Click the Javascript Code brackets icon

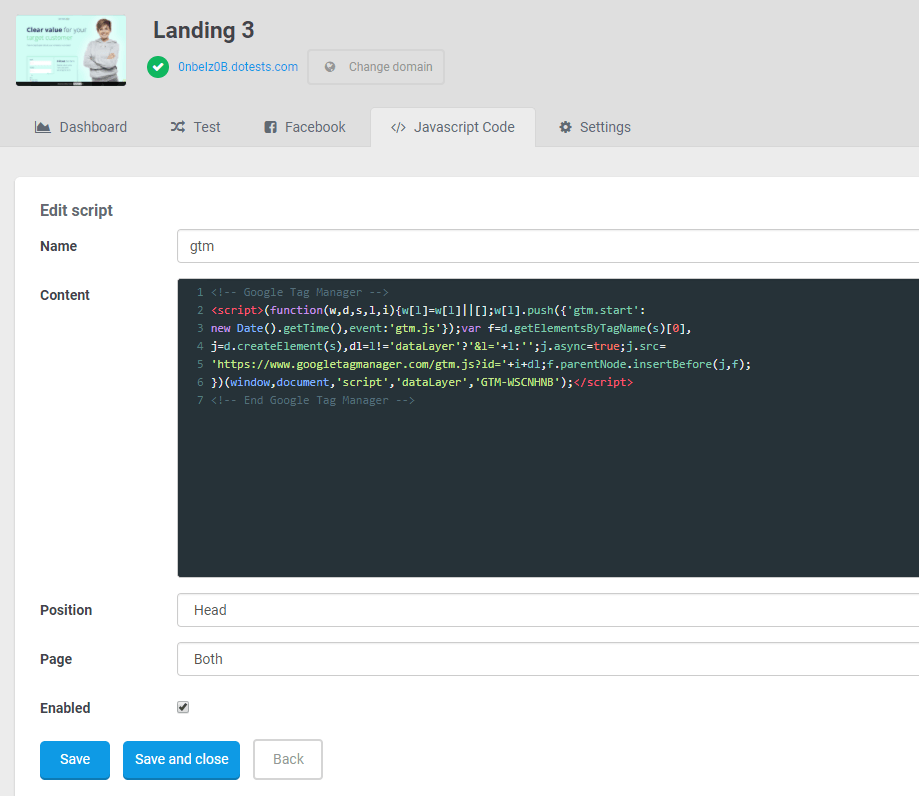pos(399,127)
